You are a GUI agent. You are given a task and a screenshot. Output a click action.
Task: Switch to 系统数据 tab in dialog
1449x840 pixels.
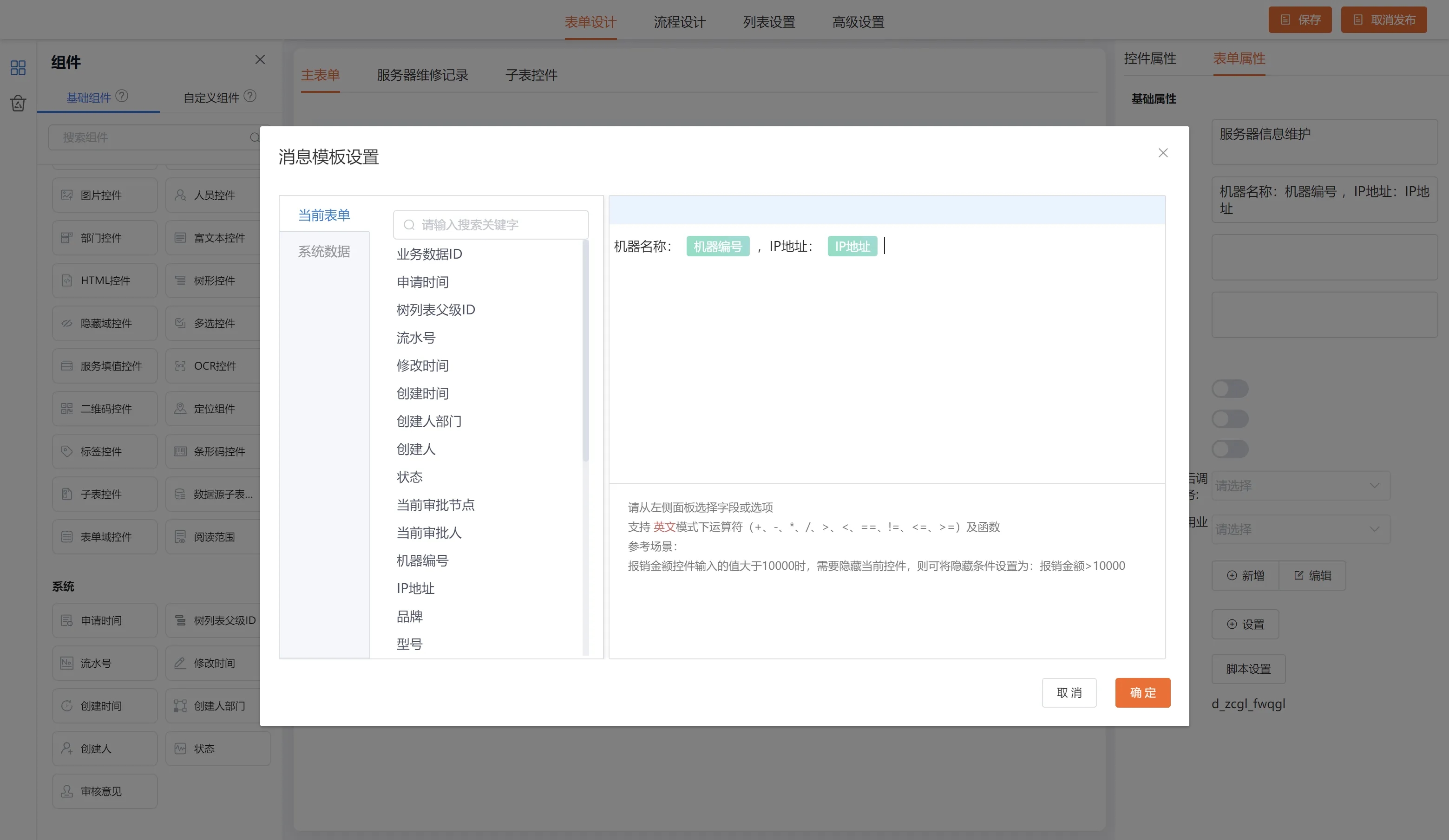(324, 252)
